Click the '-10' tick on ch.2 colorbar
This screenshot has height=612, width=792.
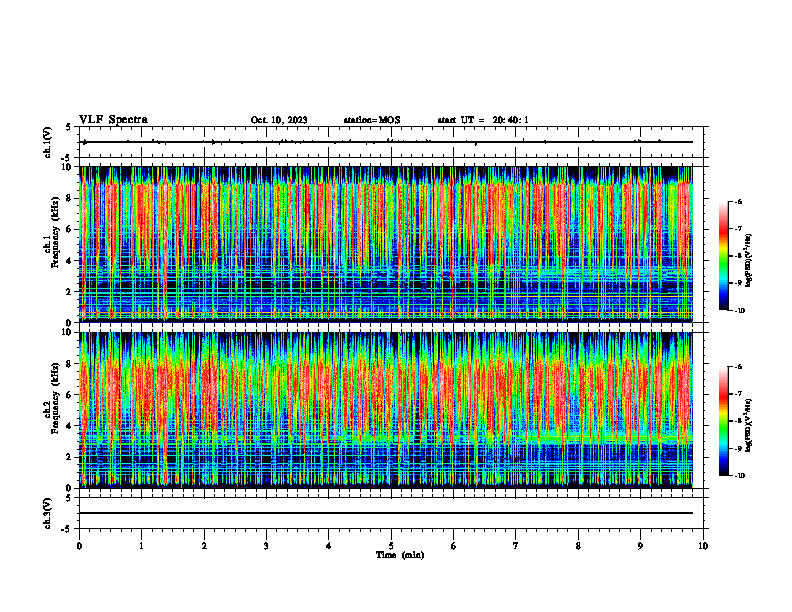(x=740, y=476)
